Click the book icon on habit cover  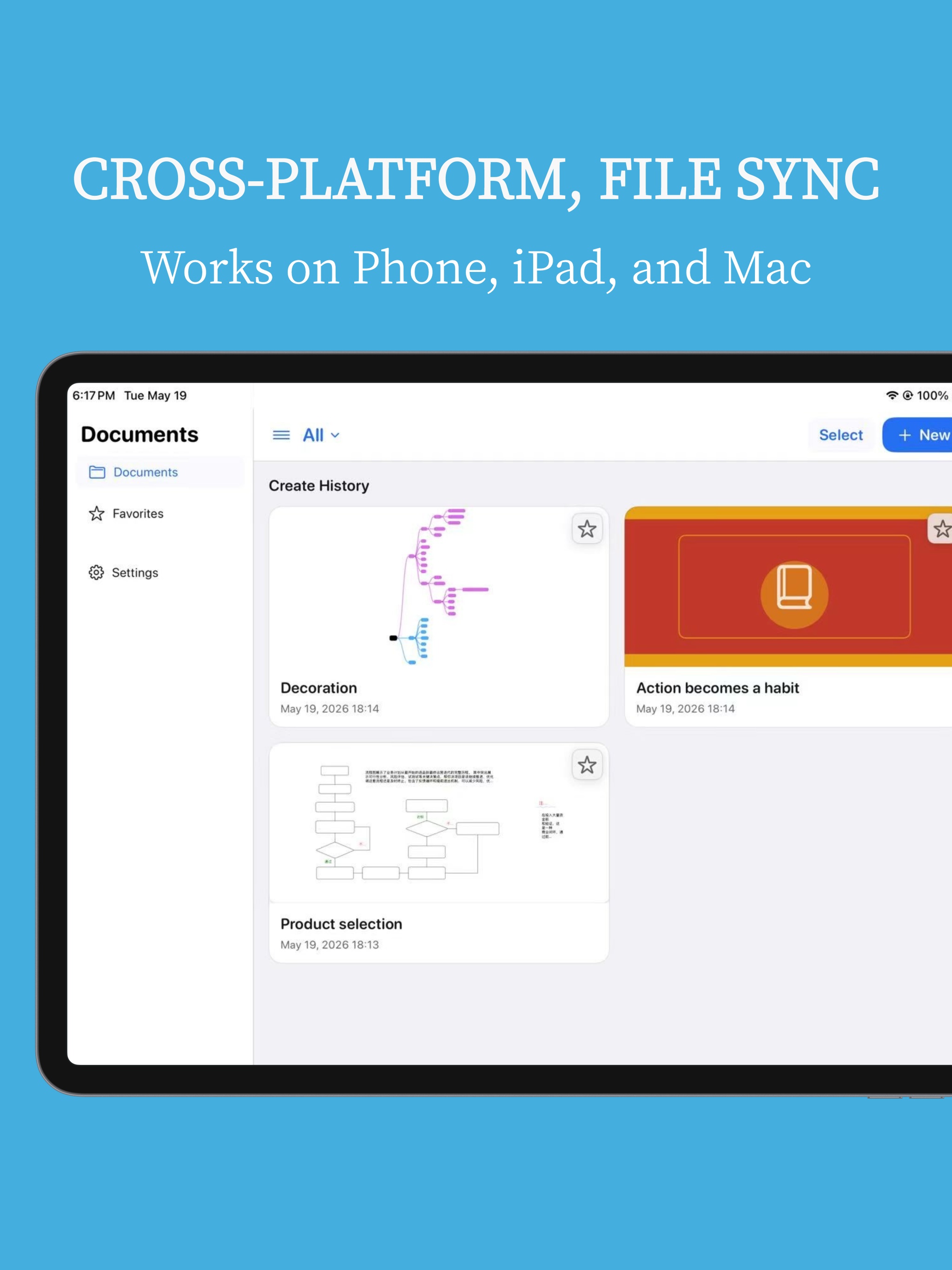pos(794,587)
